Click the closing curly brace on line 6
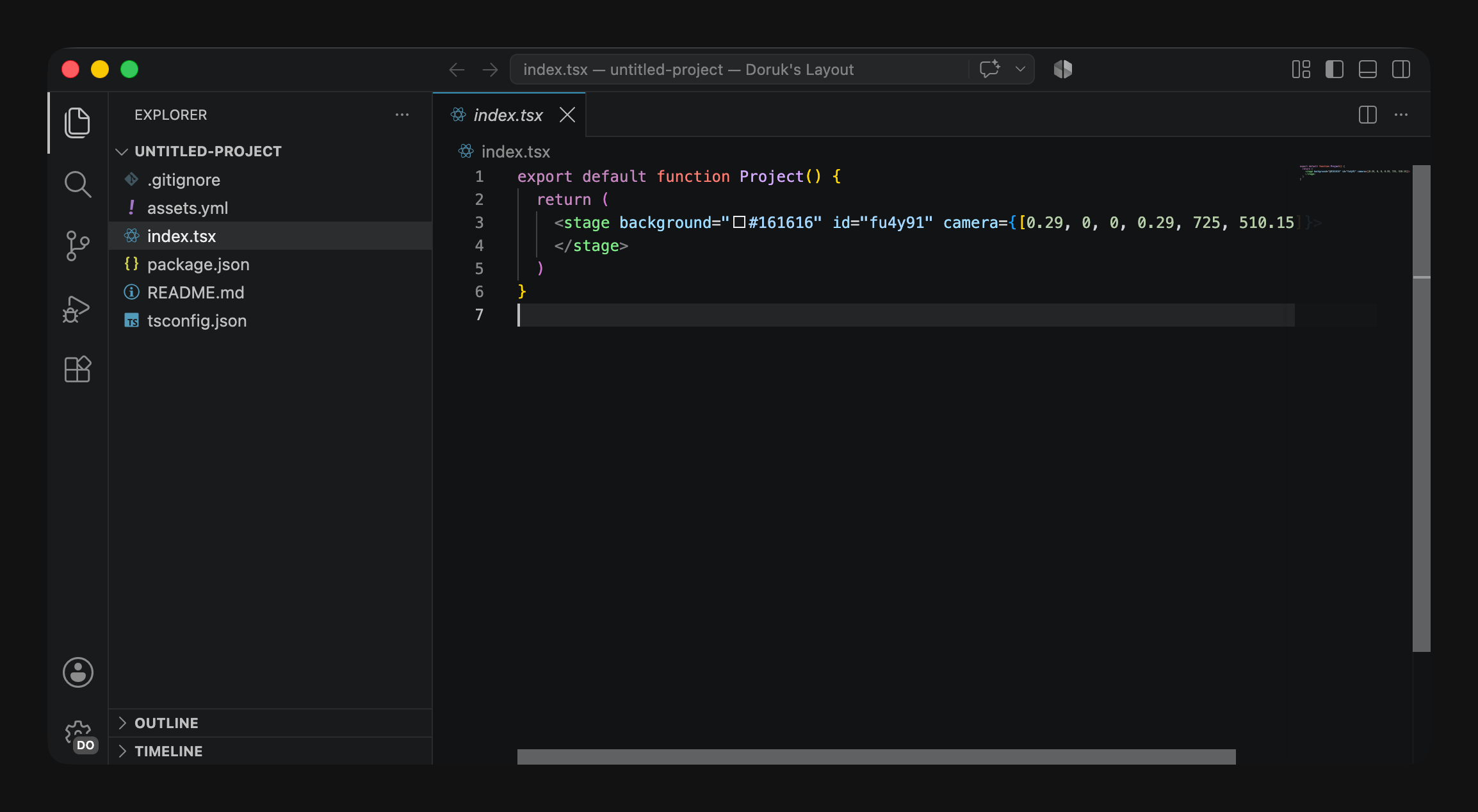This screenshot has width=1478, height=812. point(522,292)
